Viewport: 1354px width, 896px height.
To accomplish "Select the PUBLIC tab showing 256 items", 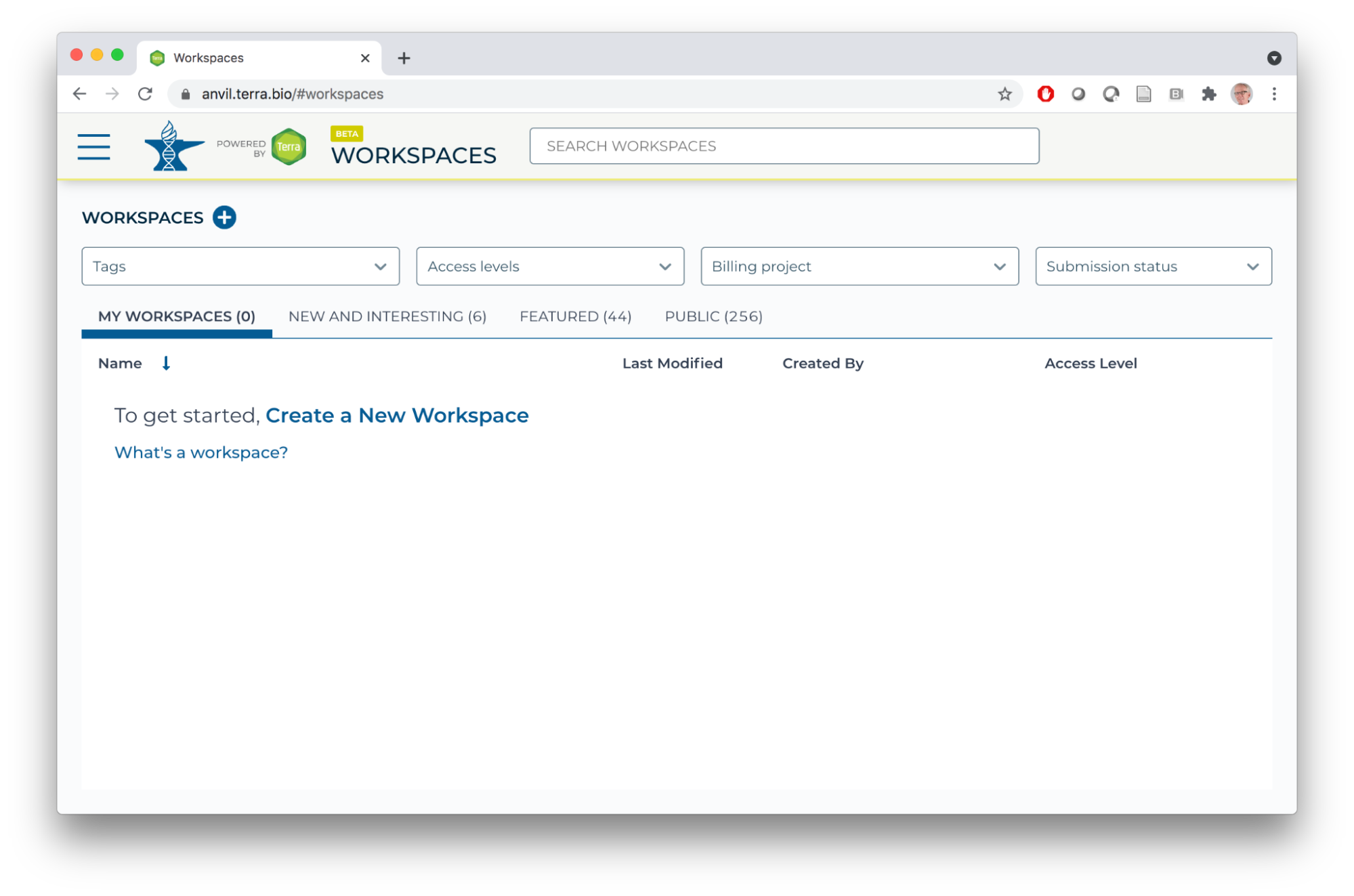I will 714,316.
